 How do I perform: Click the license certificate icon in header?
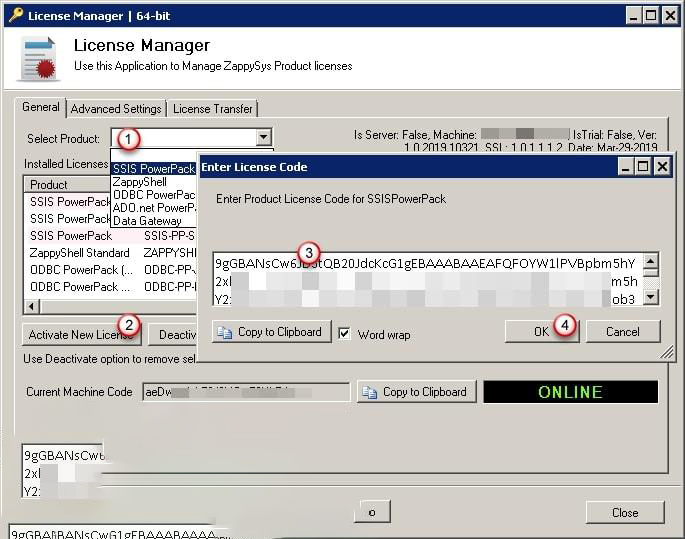coord(39,59)
